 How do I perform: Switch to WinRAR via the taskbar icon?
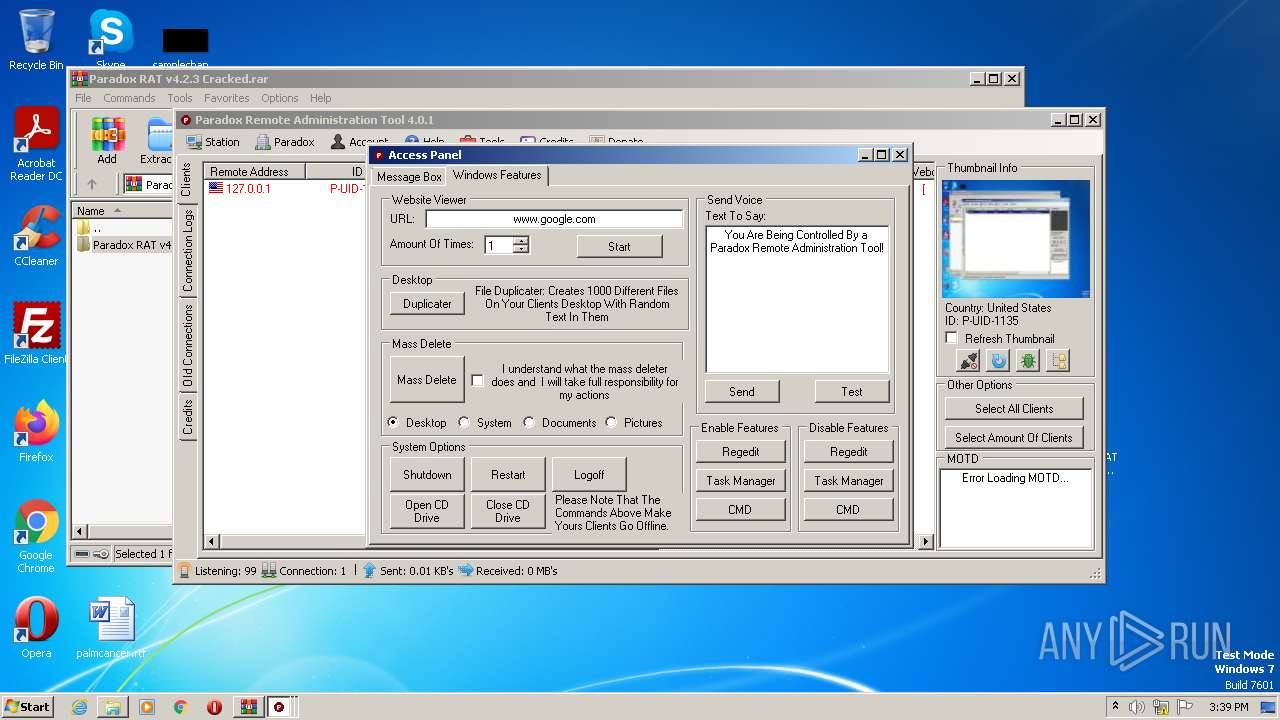[x=248, y=707]
